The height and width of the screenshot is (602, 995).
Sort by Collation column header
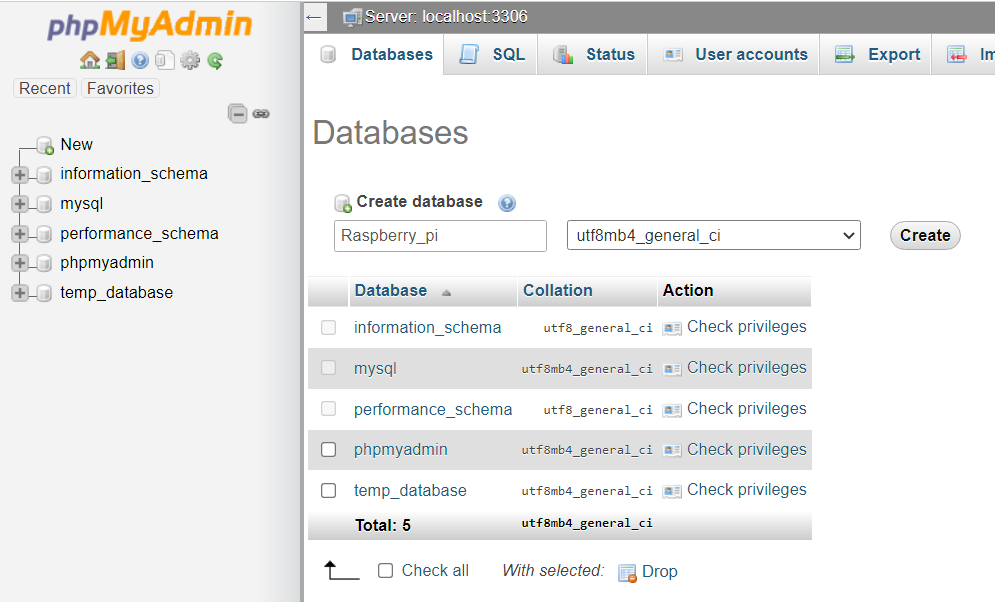point(558,291)
